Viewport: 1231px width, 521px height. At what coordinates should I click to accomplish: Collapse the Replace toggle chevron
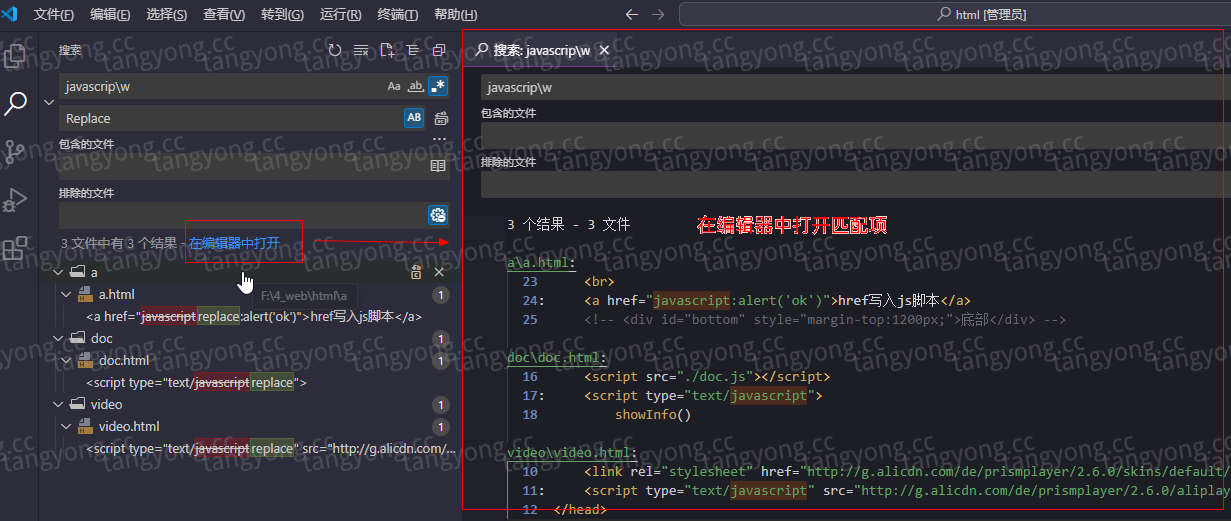tap(49, 102)
